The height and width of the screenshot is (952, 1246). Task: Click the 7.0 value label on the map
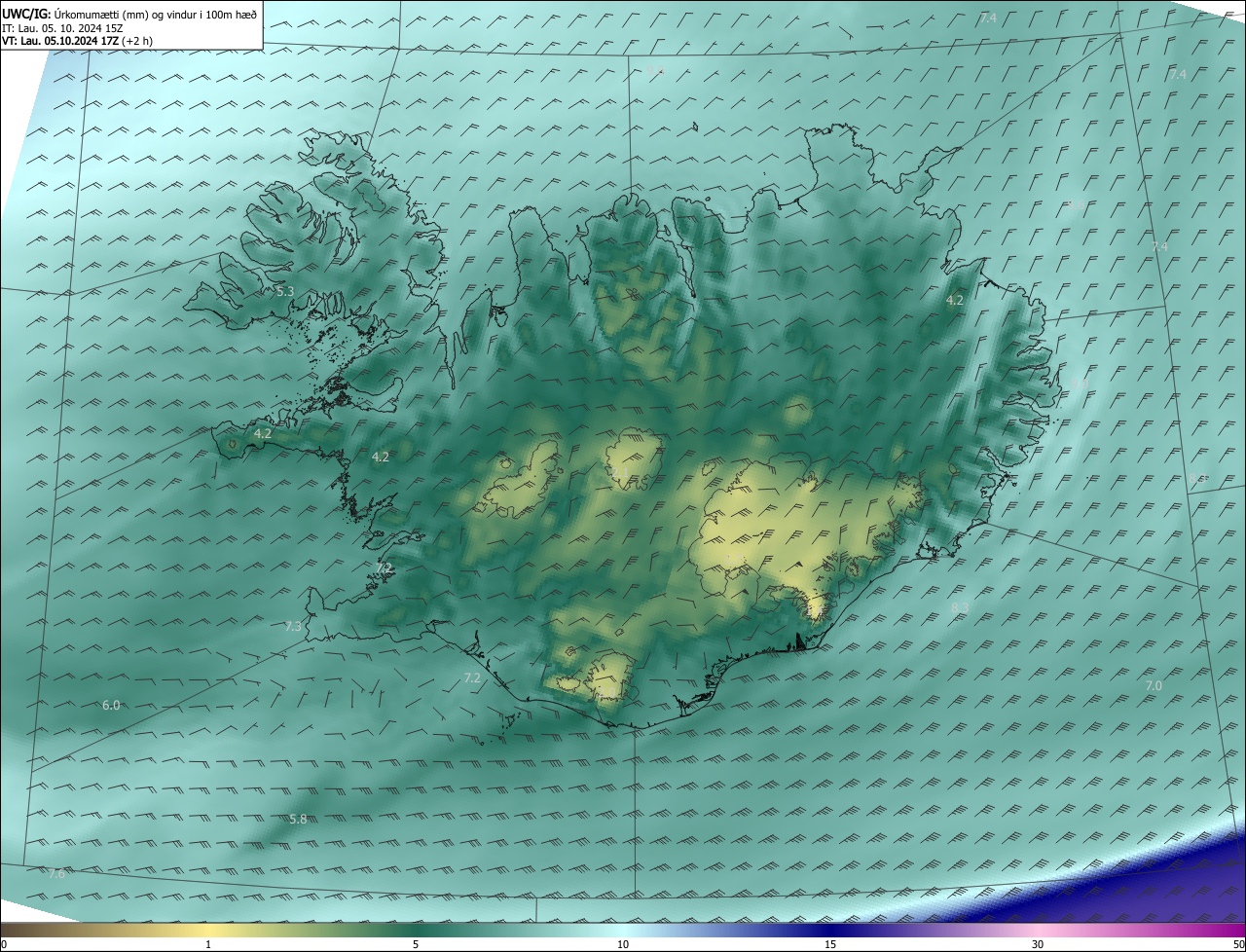coord(1154,685)
